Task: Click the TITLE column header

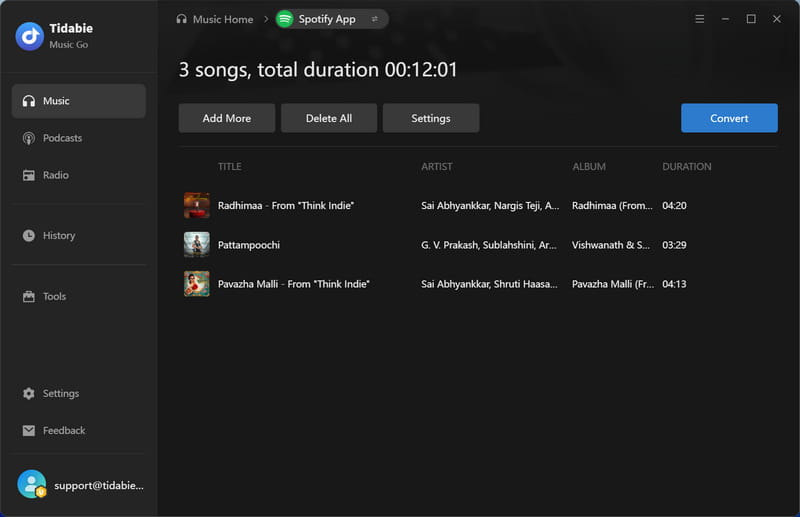Action: pos(230,166)
